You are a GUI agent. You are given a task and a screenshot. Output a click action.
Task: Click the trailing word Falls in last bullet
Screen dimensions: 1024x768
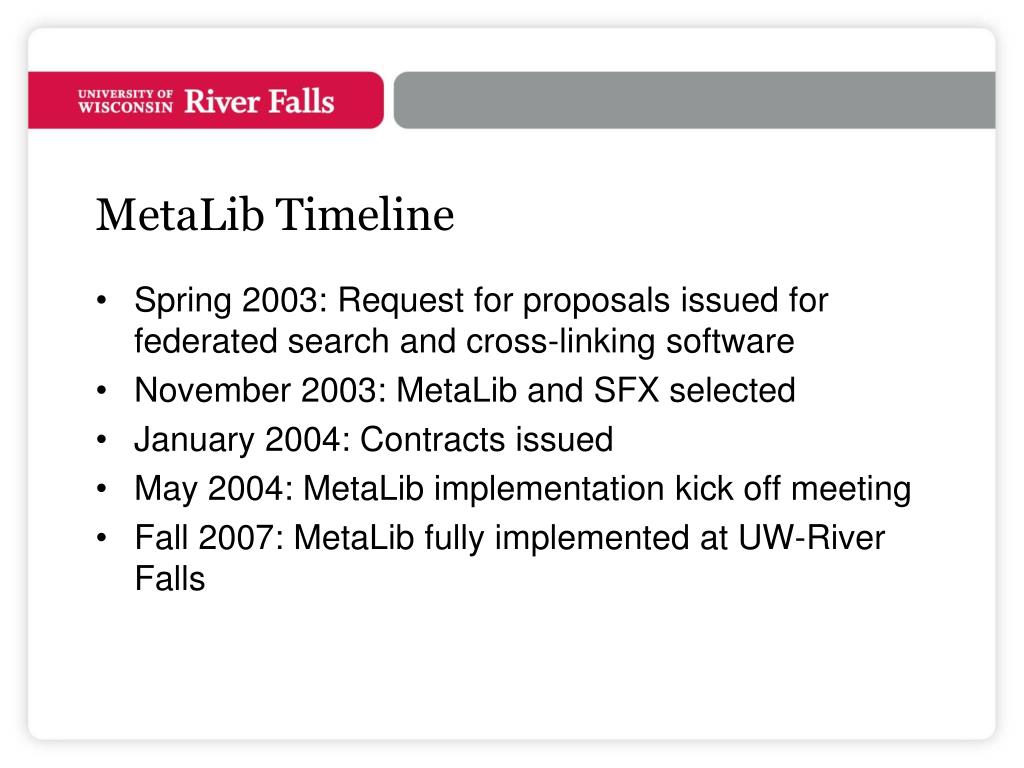(170, 579)
